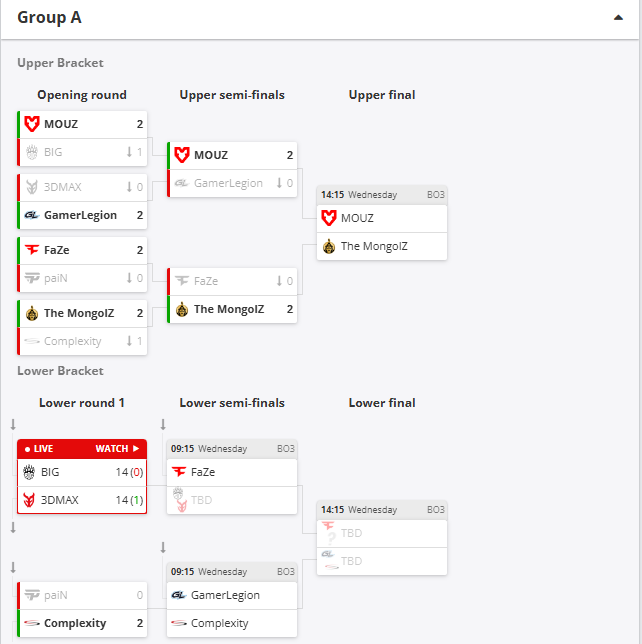The image size is (642, 644).
Task: Click the down arrow beside paiN's opening score
Action: pos(130,278)
